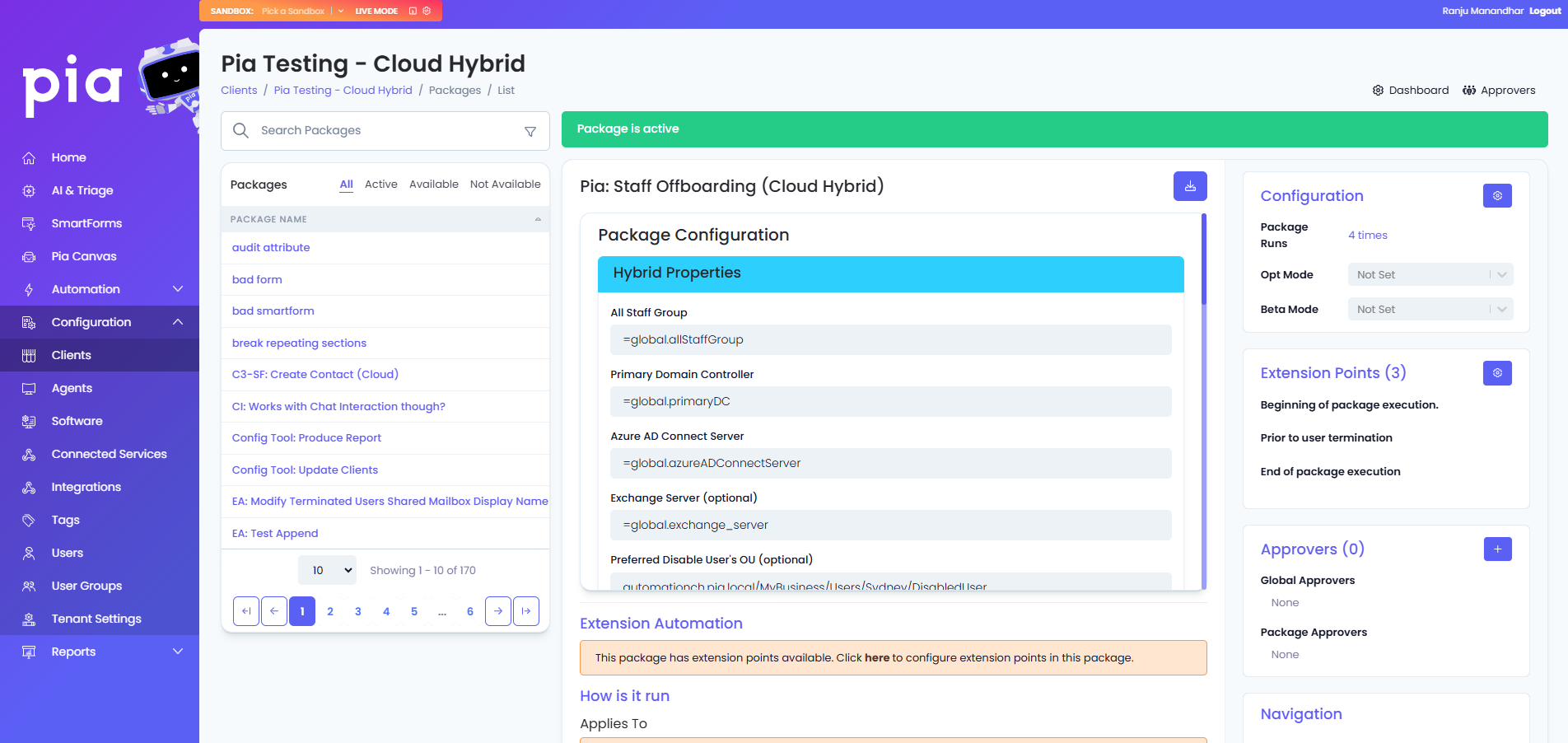Screen dimensions: 1568x743
Task: Click Pia Testing - Cloud Hybrid breadcrumb
Action: pos(343,90)
